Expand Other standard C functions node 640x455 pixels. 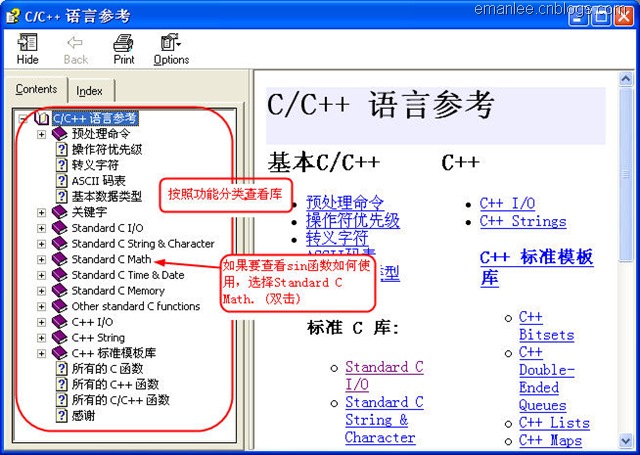click(x=41, y=306)
